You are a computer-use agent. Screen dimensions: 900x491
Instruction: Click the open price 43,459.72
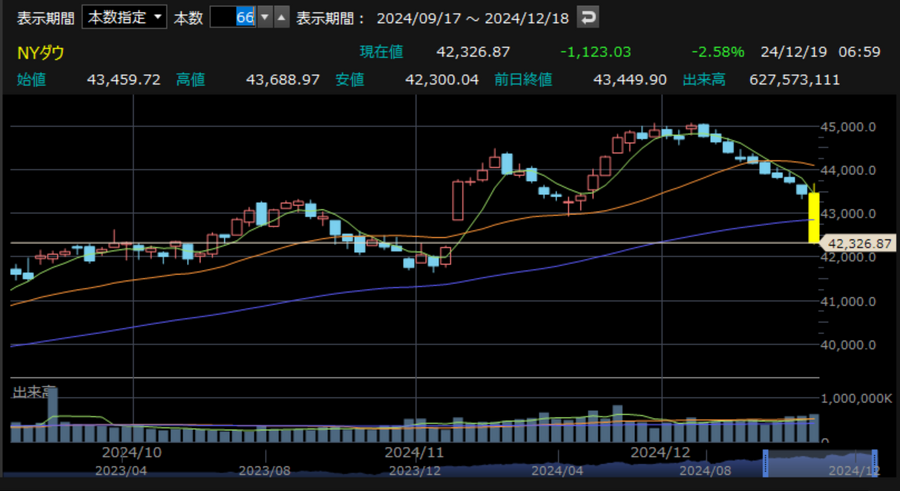click(x=123, y=79)
